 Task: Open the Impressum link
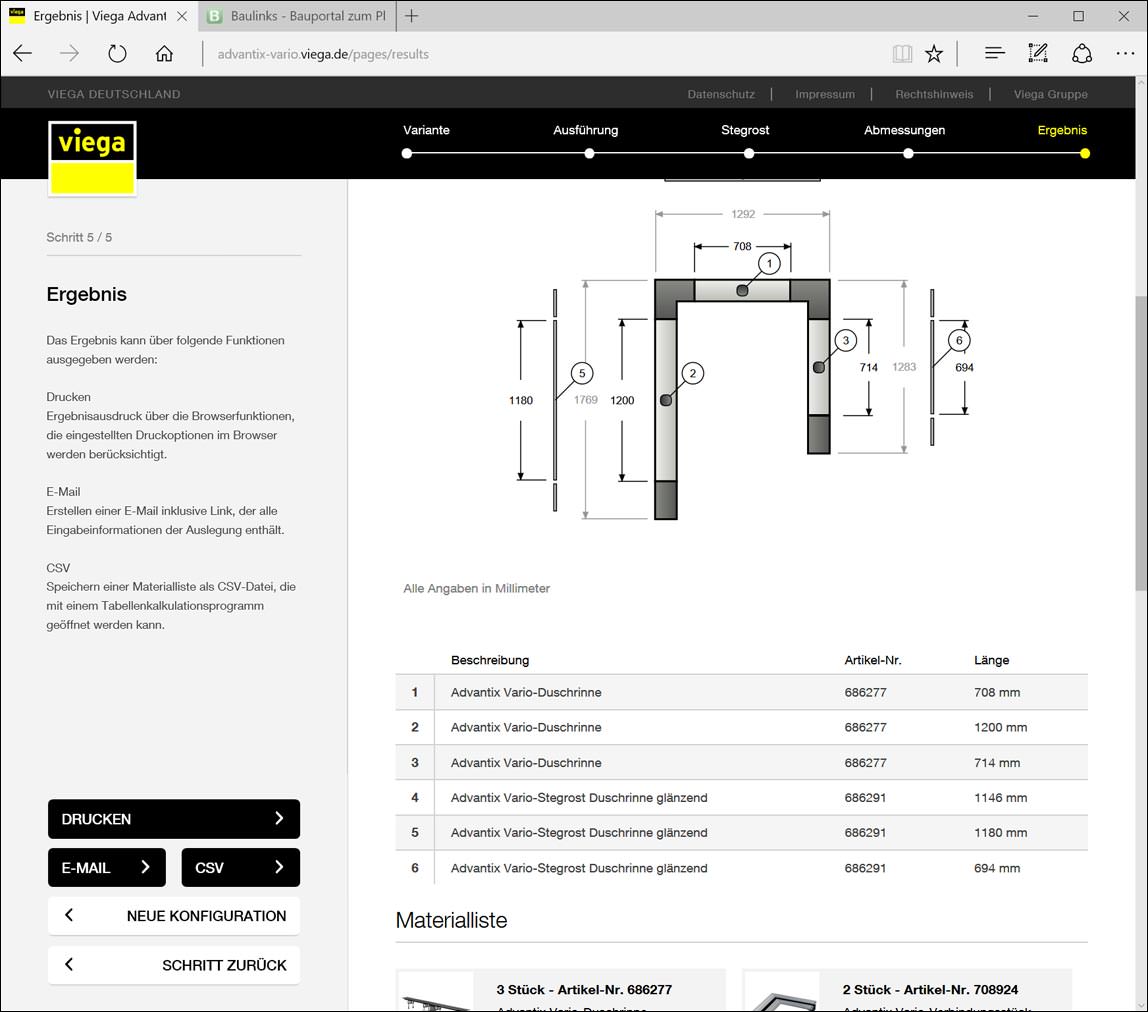[x=824, y=94]
